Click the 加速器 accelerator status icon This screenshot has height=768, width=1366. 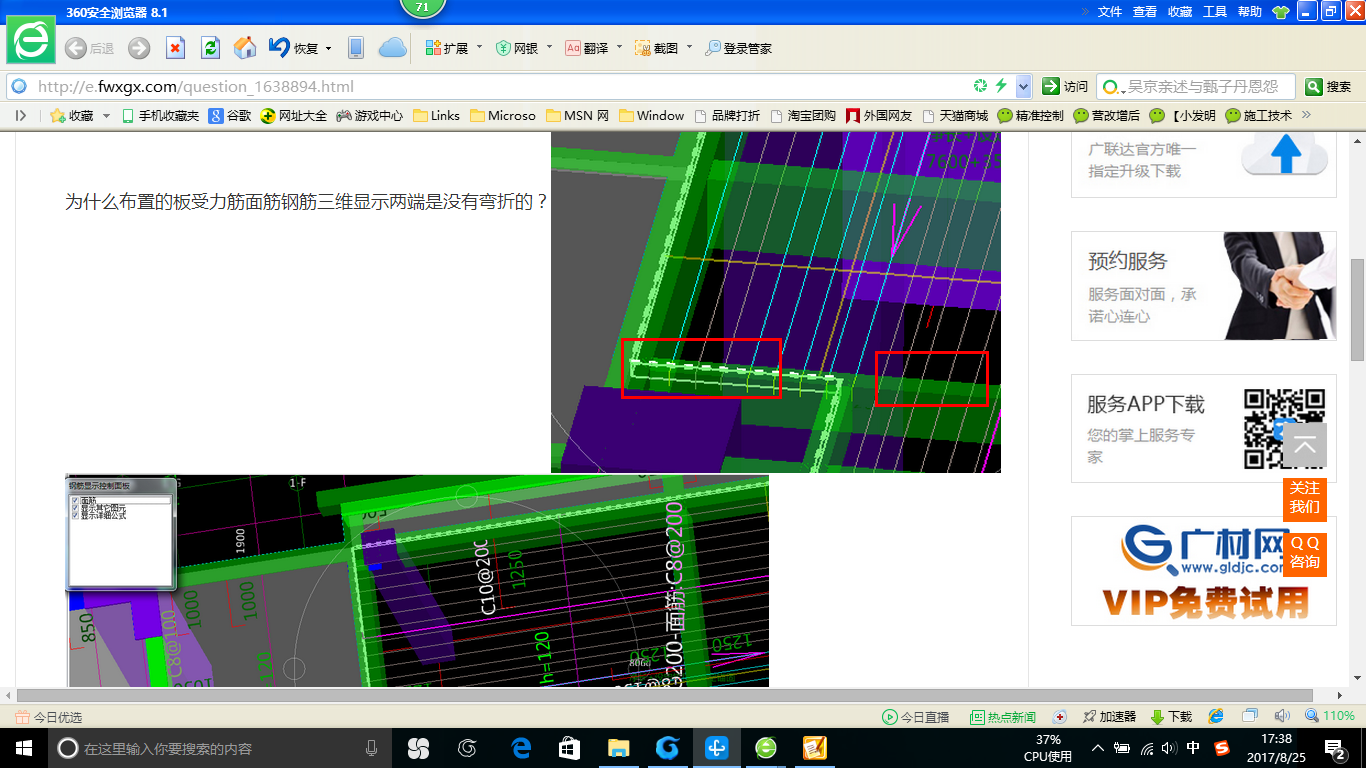tap(1109, 717)
